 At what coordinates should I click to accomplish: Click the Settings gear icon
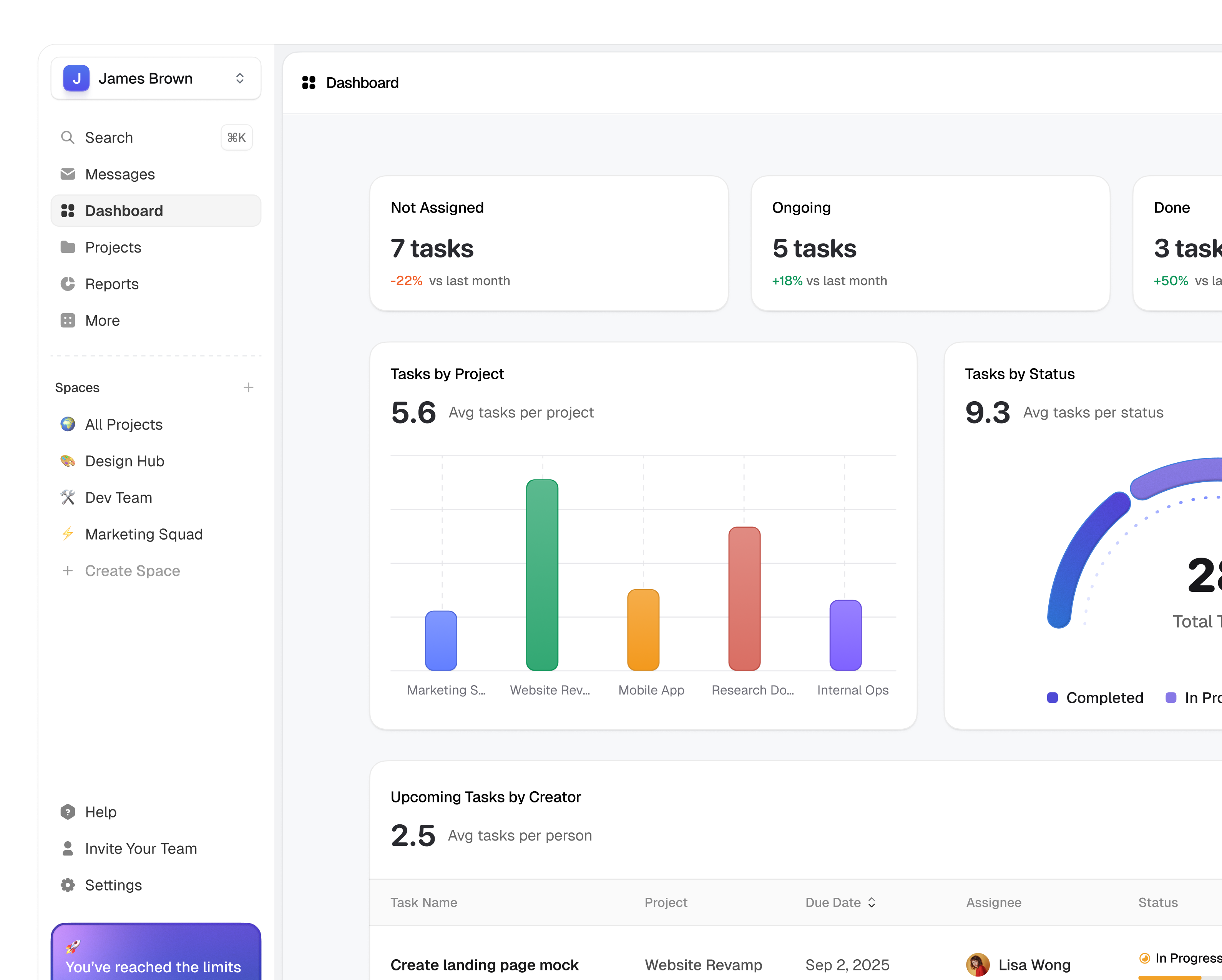[68, 885]
